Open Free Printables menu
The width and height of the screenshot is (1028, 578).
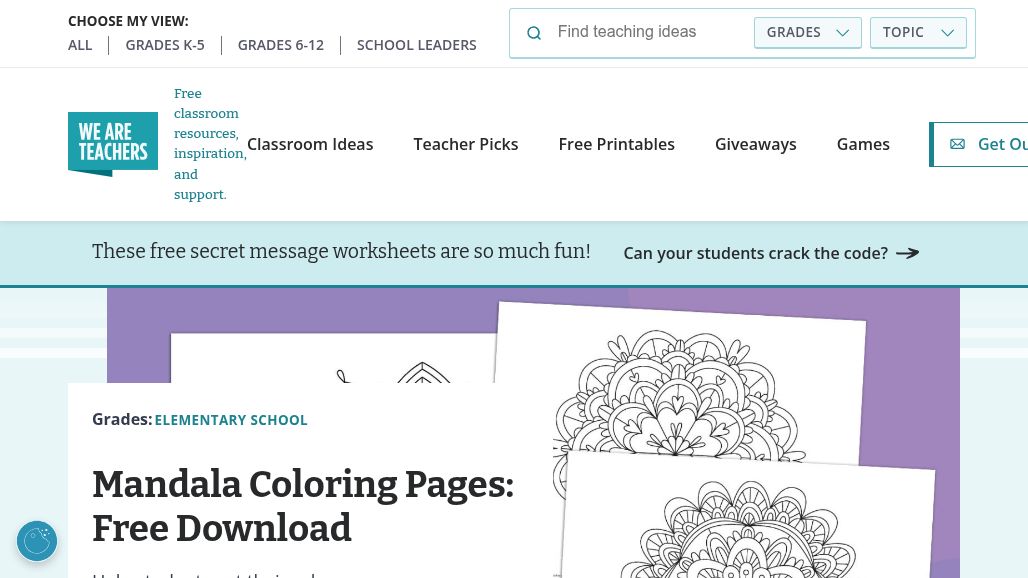click(616, 144)
